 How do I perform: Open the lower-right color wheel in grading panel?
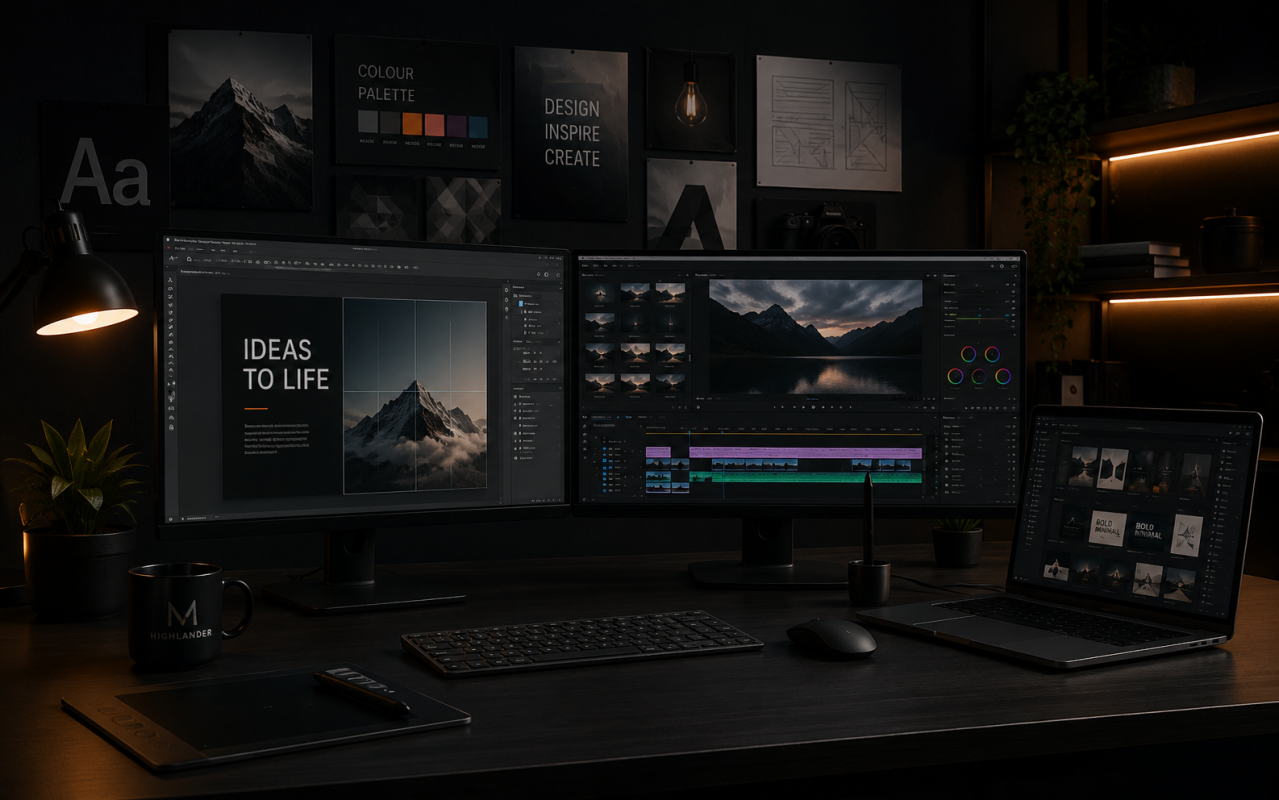[1003, 376]
